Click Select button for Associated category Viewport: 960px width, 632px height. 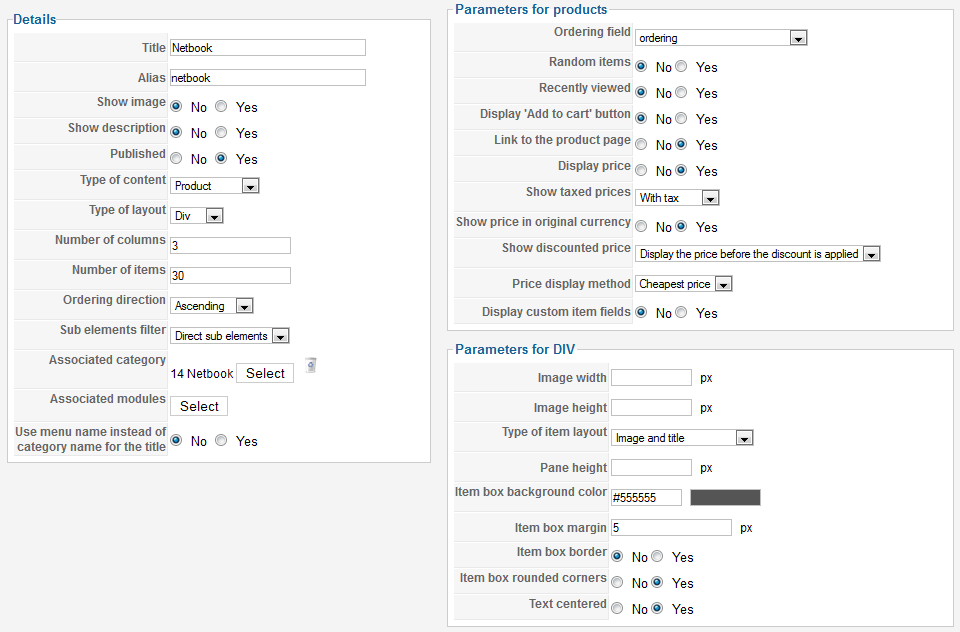(x=265, y=373)
